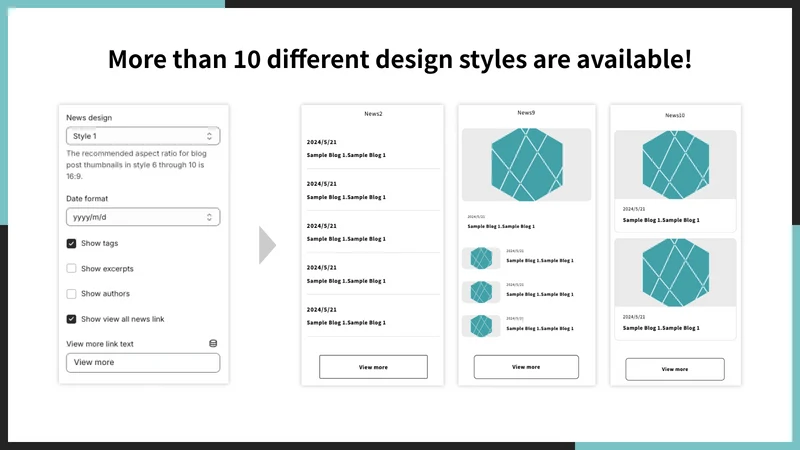
Task: Click Sample Blog title in first News10 card
Action: click(x=661, y=220)
